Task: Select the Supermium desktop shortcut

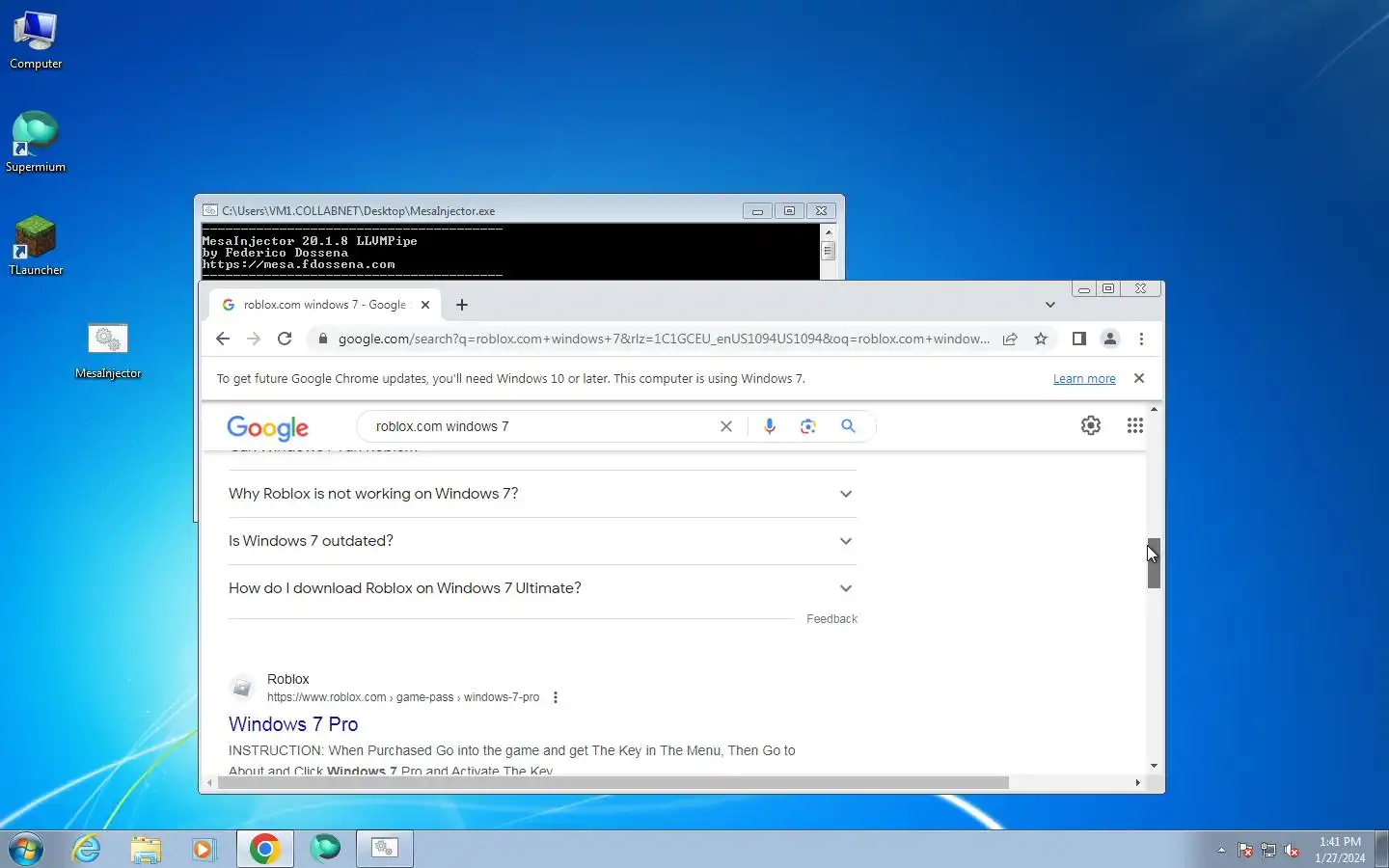Action: point(36,143)
